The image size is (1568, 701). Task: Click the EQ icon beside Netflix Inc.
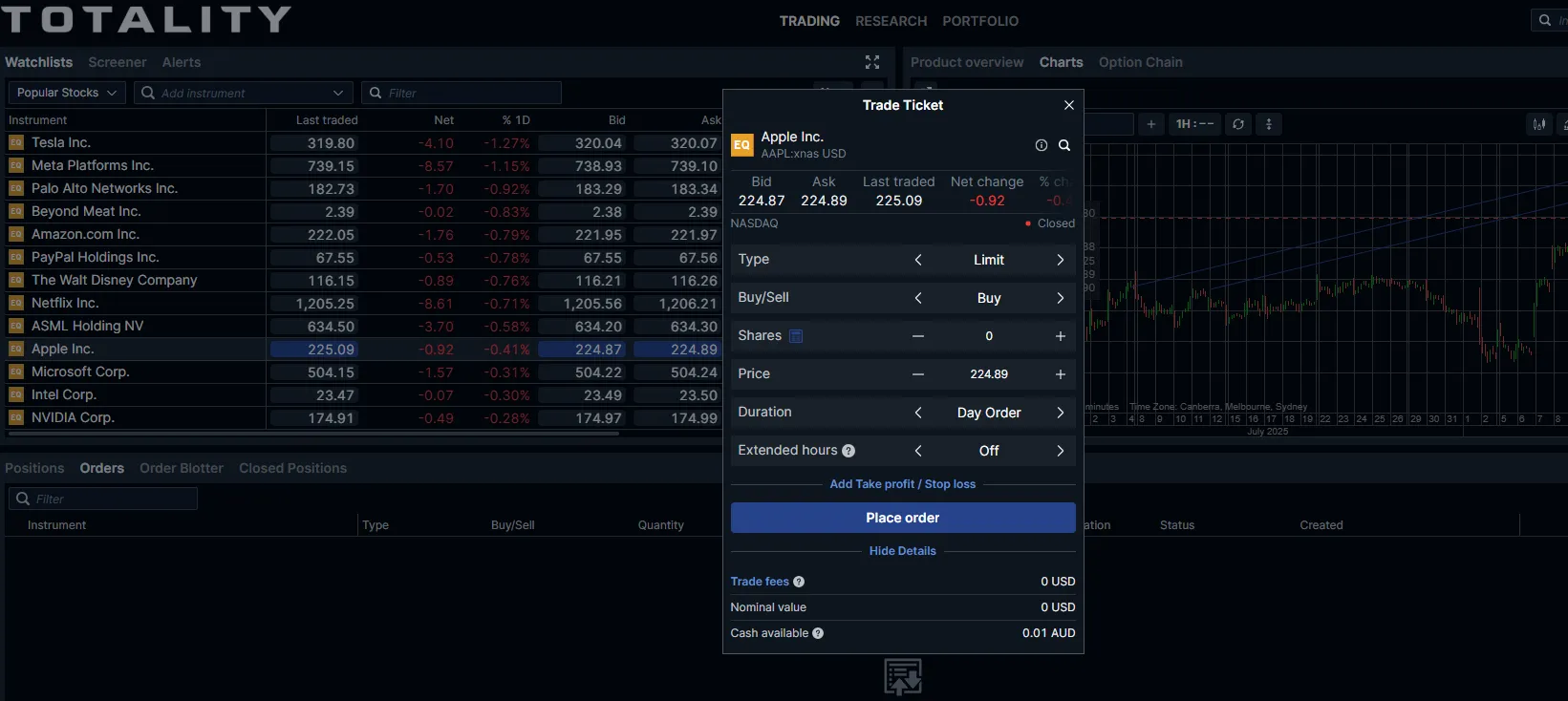15,303
